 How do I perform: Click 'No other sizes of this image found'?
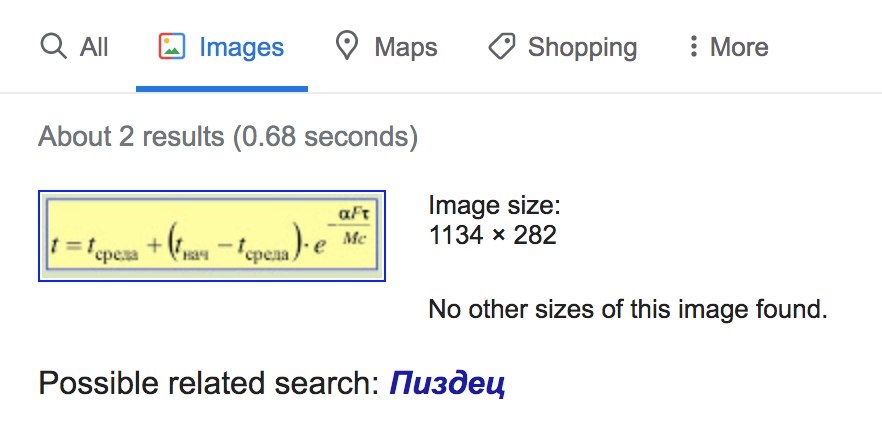point(627,309)
